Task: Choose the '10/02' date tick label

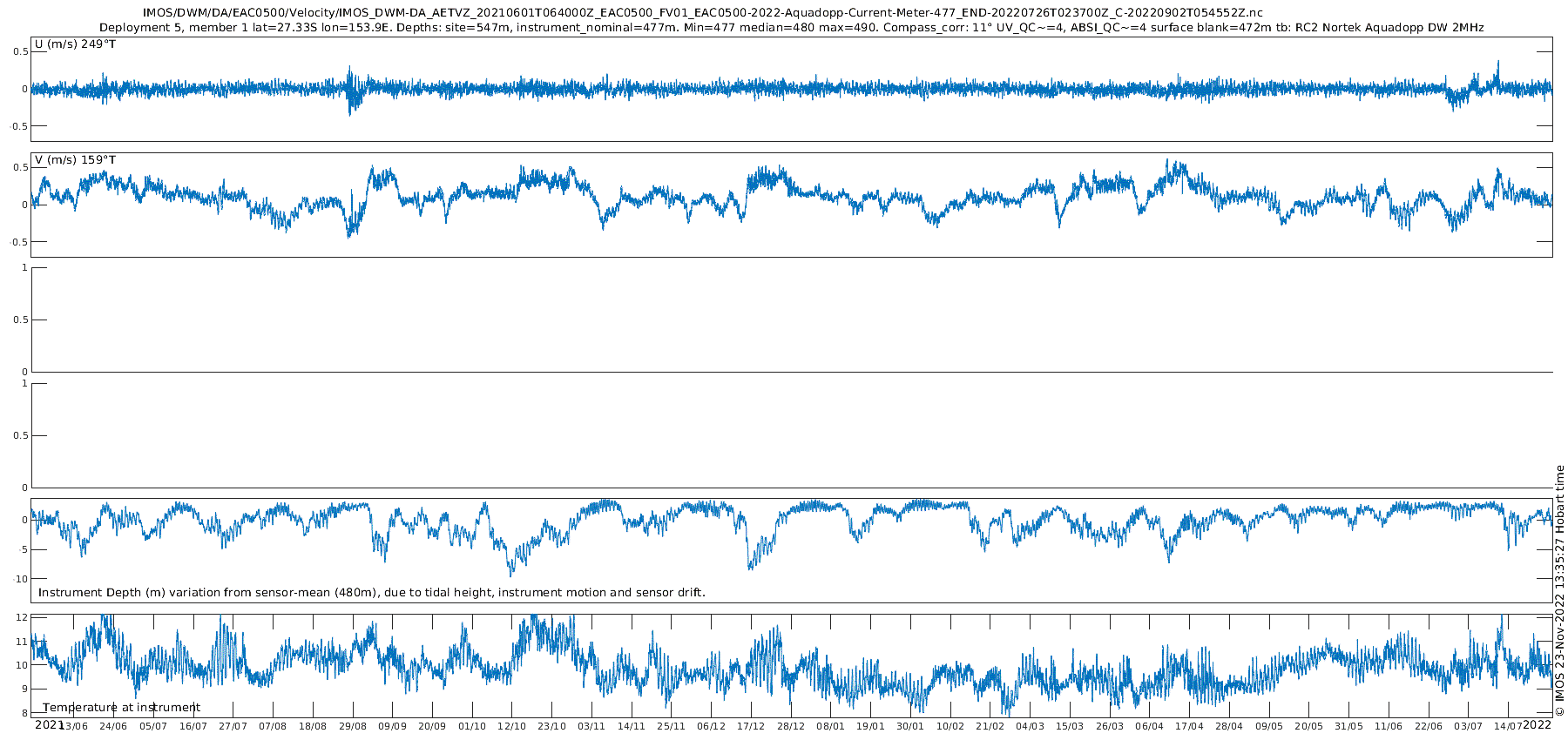Action: coord(950,726)
